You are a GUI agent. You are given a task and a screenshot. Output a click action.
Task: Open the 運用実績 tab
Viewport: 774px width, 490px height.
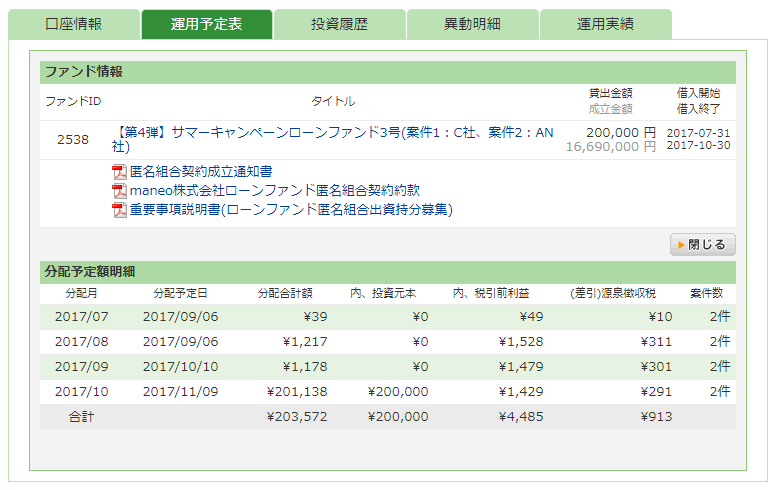[605, 24]
